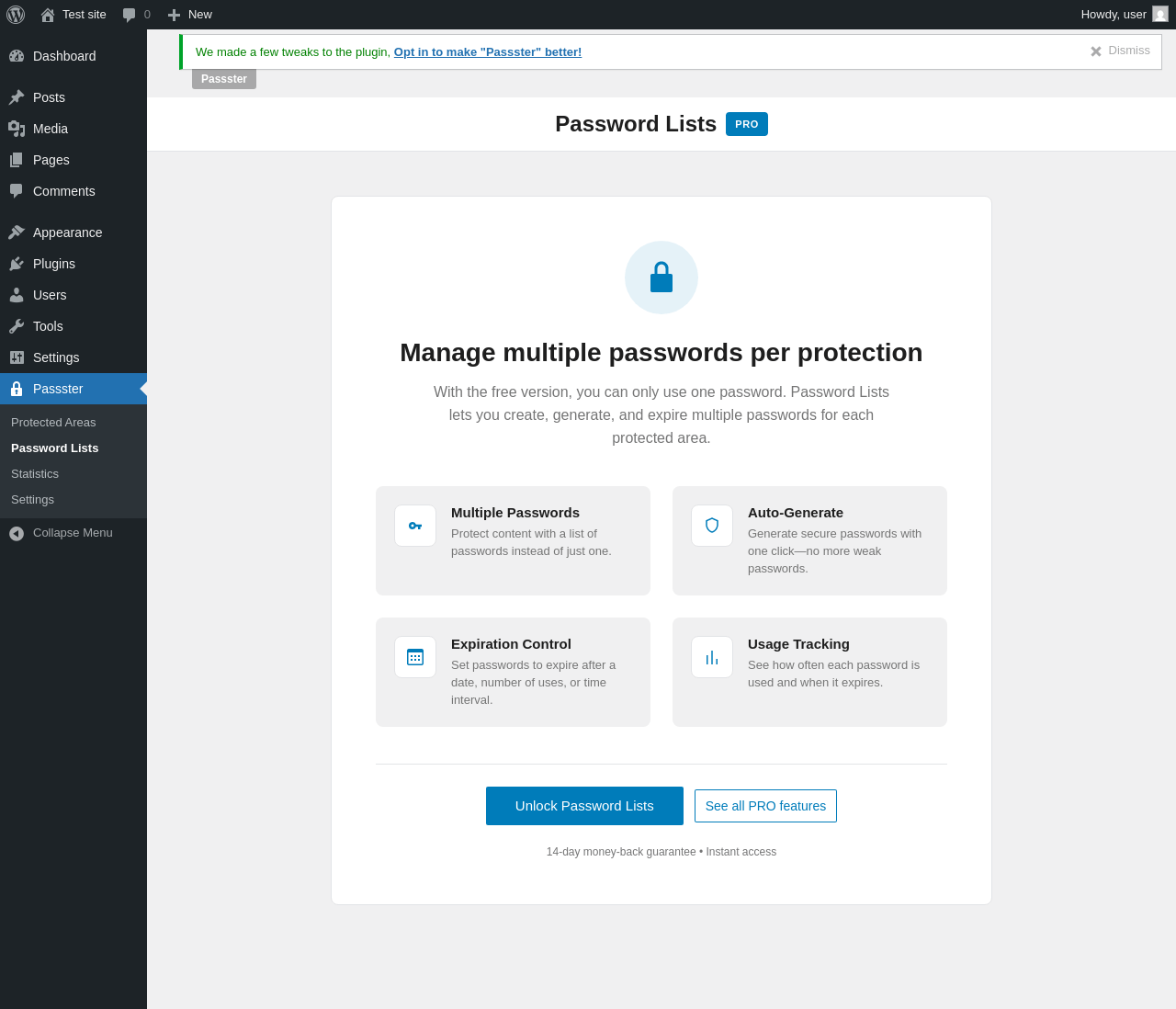Open Protected Areas in the Passster submenu
This screenshot has height=1009, width=1176.
click(x=53, y=423)
